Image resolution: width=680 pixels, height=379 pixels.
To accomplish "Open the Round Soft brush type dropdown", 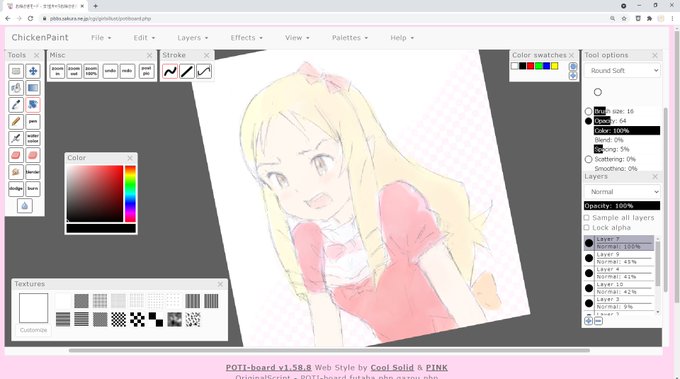I will pyautogui.click(x=622, y=70).
